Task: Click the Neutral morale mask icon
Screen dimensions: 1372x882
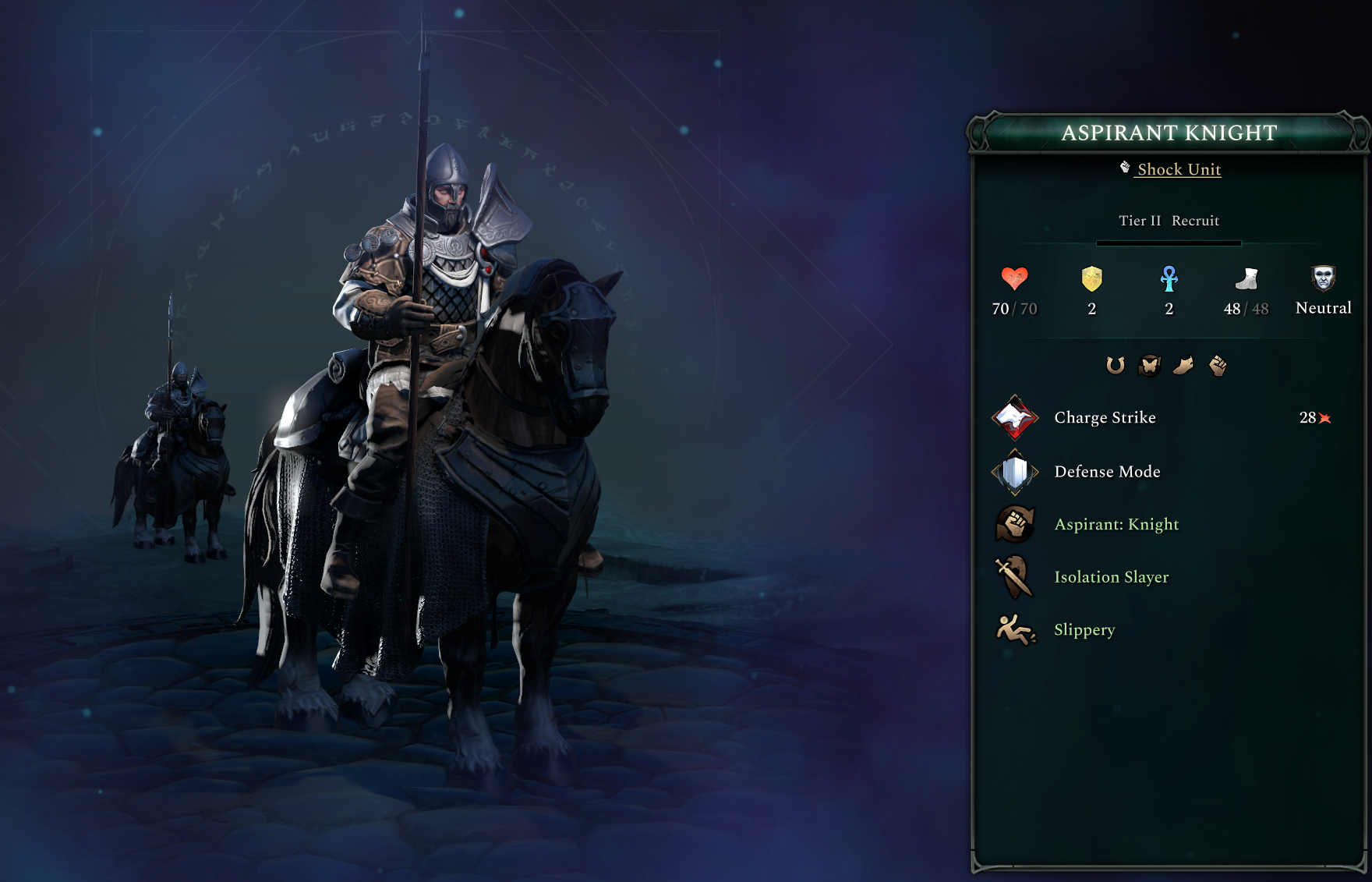Action: [1323, 278]
